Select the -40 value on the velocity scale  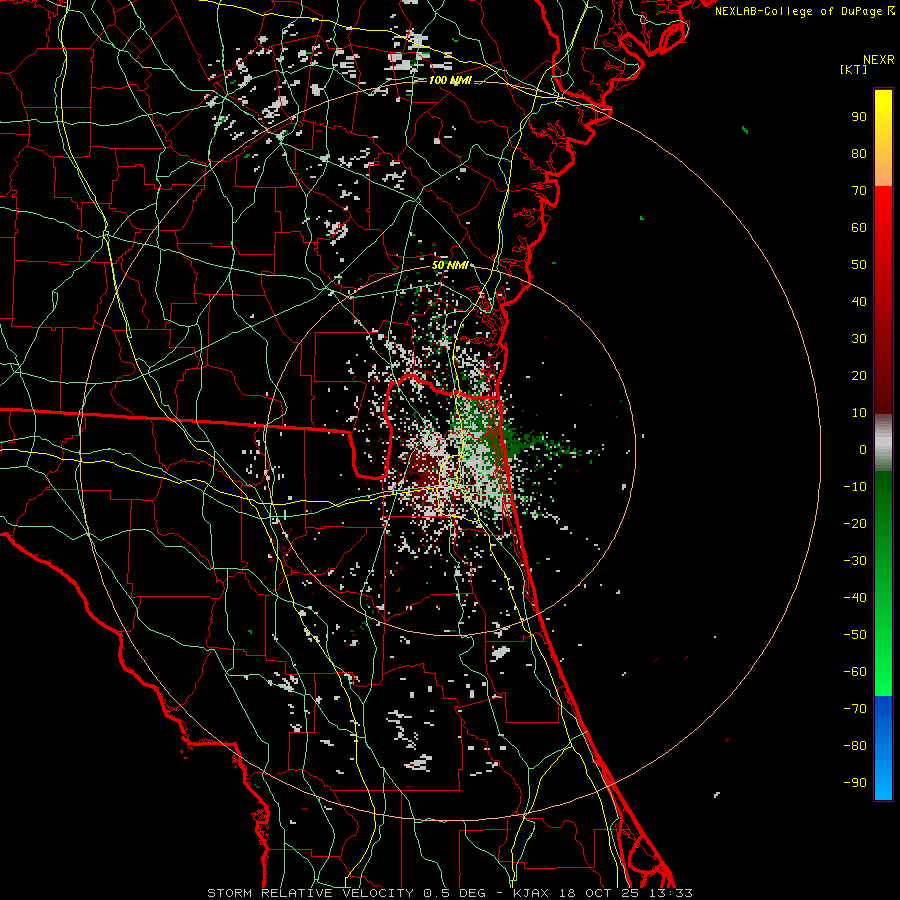pos(855,598)
